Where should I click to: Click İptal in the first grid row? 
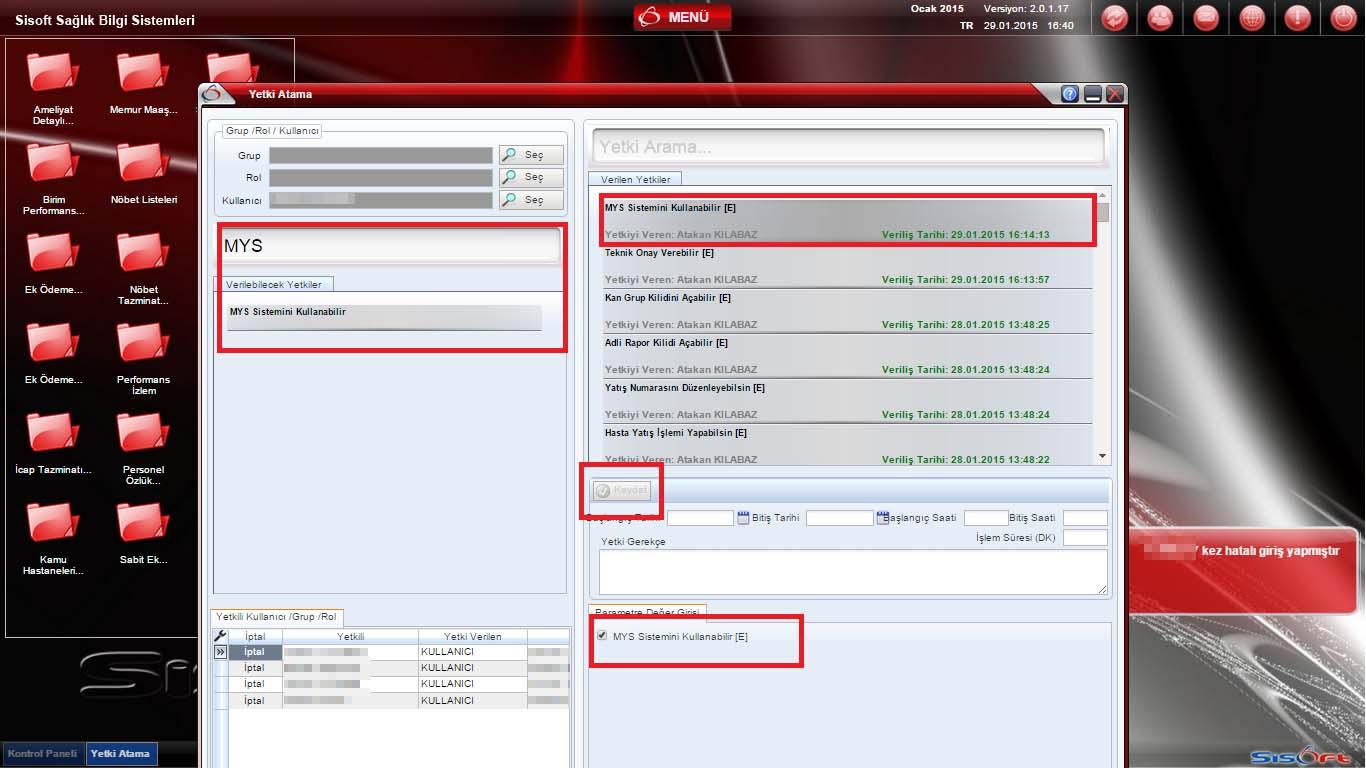255,652
